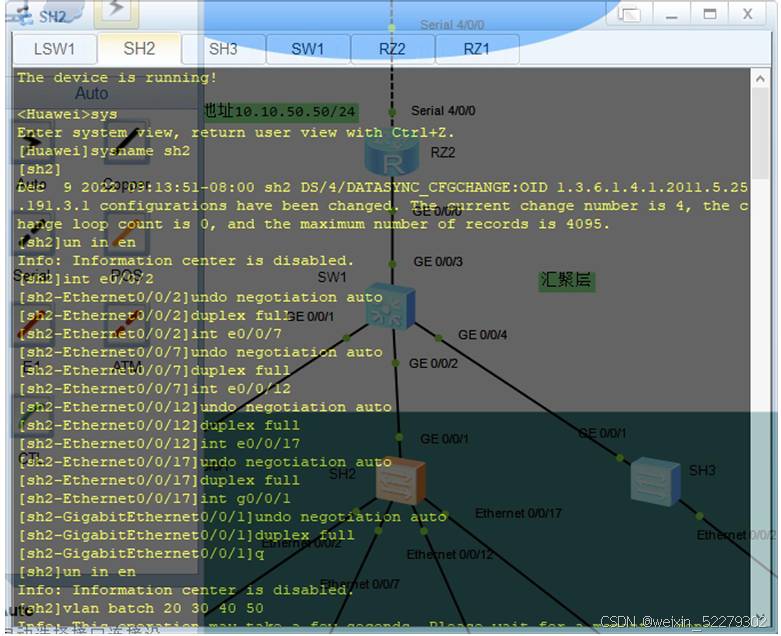Maximize the SH2 terminal window
The width and height of the screenshot is (781, 636).
(710, 14)
